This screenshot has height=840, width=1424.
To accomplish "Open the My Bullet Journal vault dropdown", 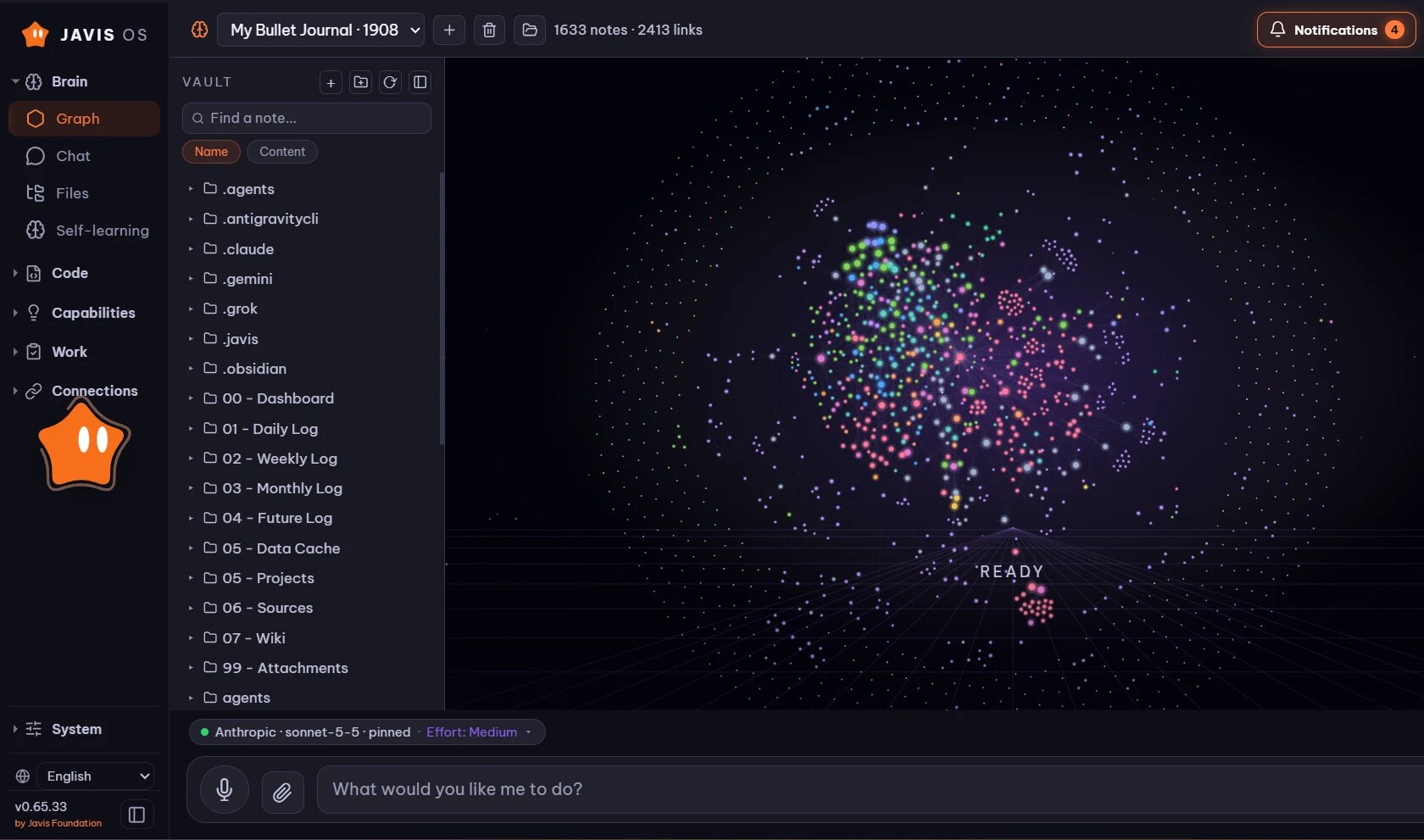I will [320, 30].
